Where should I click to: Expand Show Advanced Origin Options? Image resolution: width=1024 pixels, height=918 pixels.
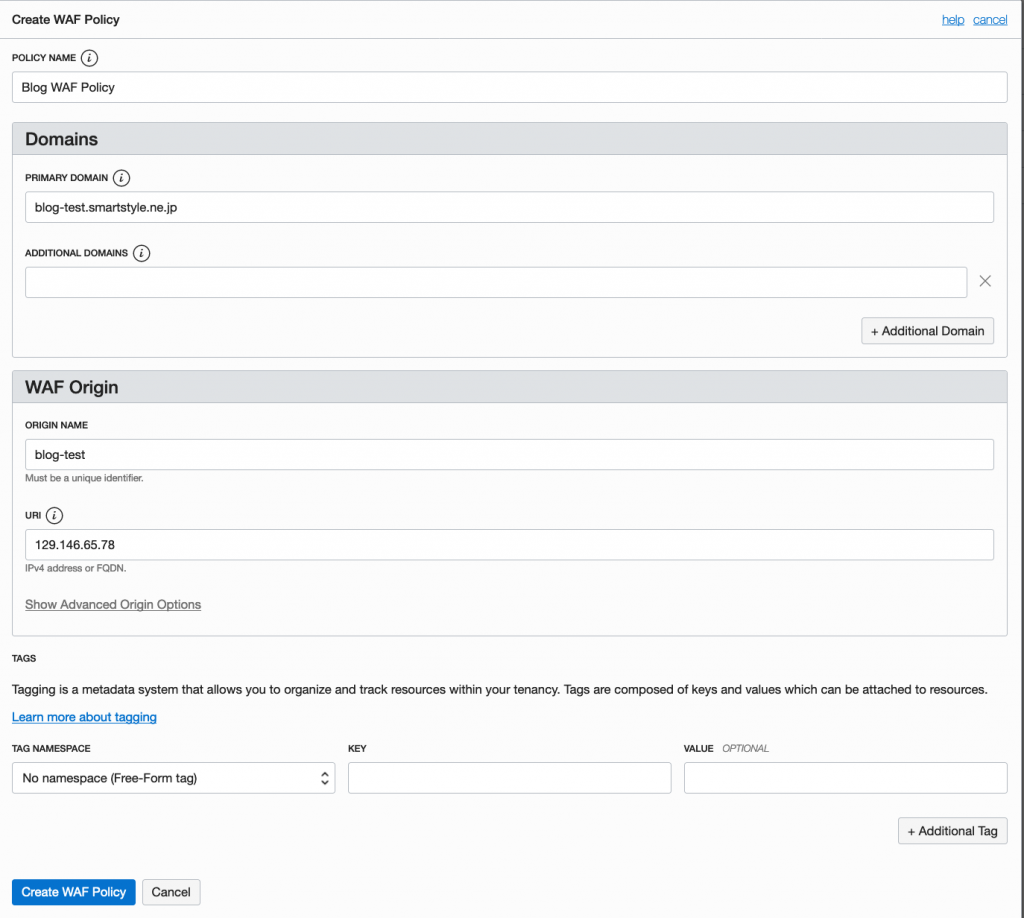pos(113,605)
